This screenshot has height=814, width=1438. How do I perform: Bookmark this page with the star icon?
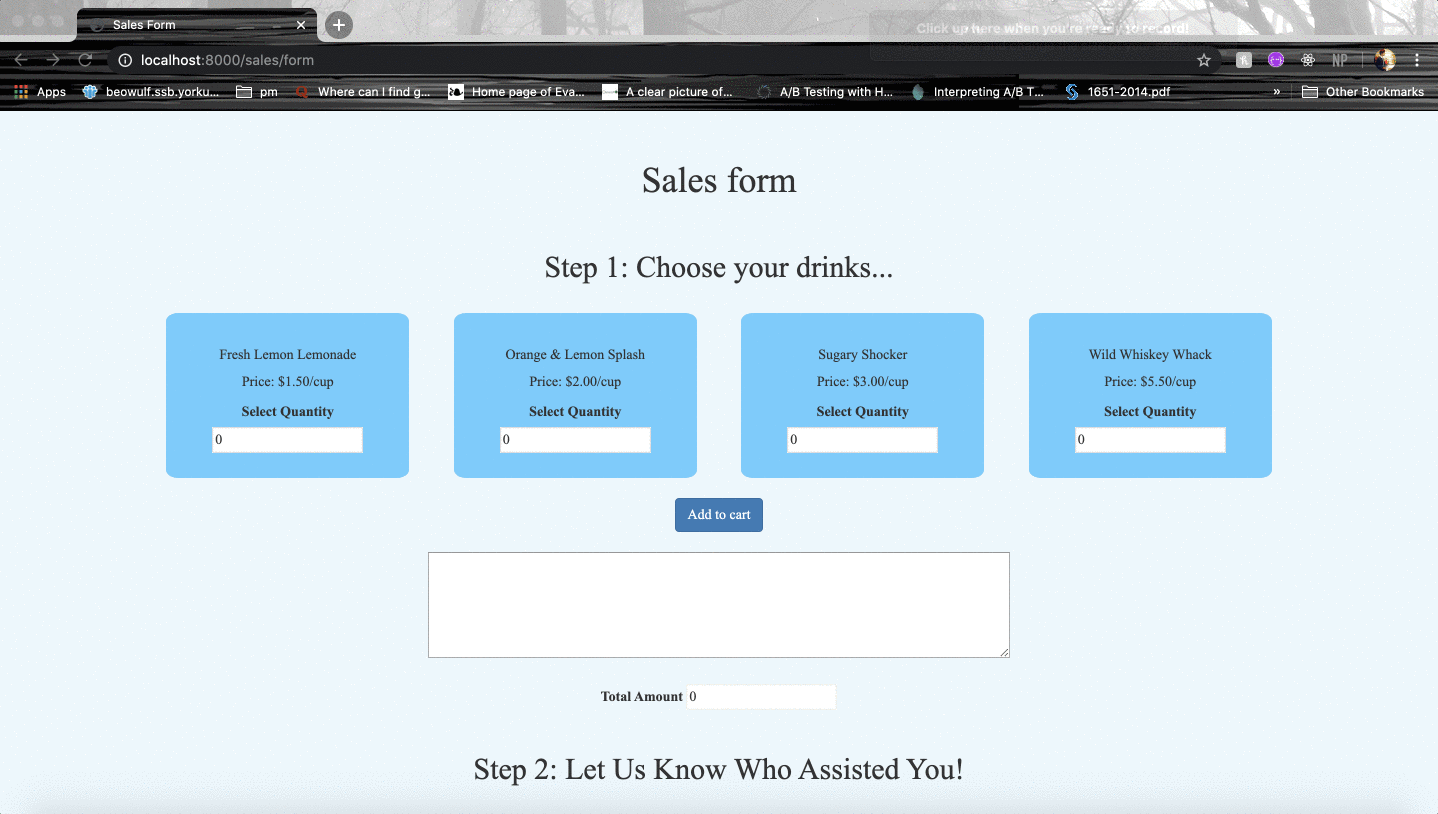(1204, 60)
